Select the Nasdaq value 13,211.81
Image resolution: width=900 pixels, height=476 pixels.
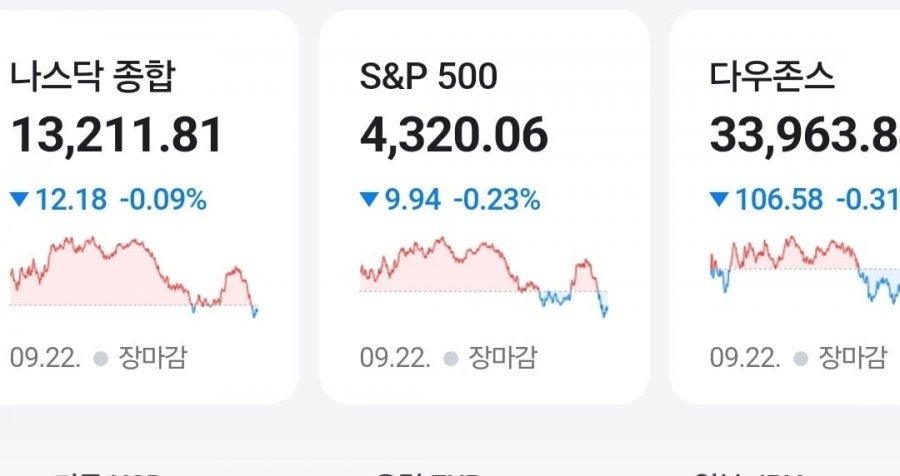[116, 135]
